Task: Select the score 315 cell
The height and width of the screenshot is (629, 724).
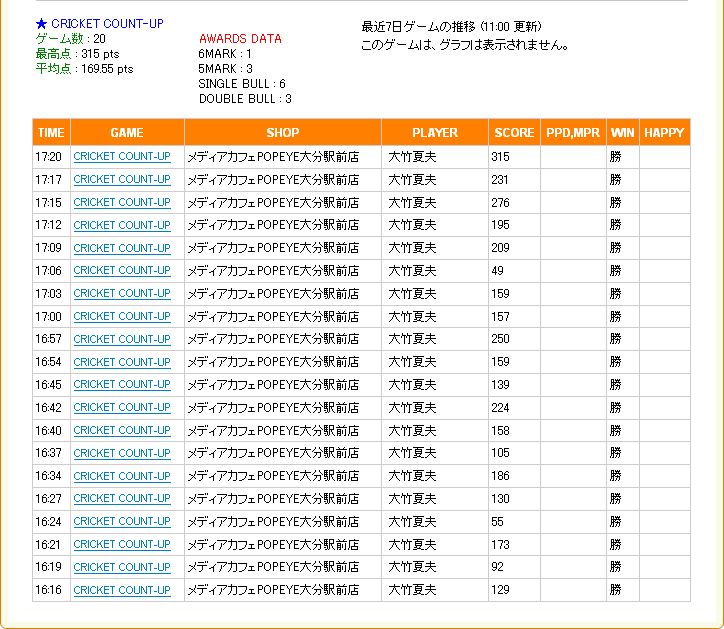Action: tap(514, 157)
